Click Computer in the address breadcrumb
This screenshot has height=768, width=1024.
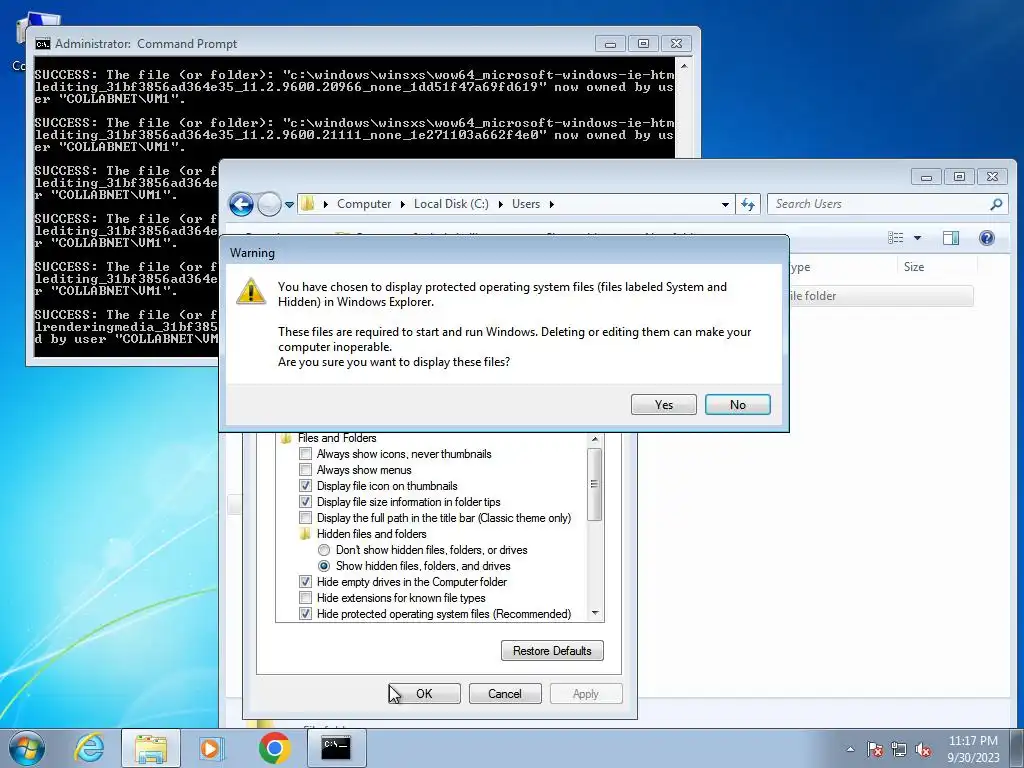(x=364, y=204)
